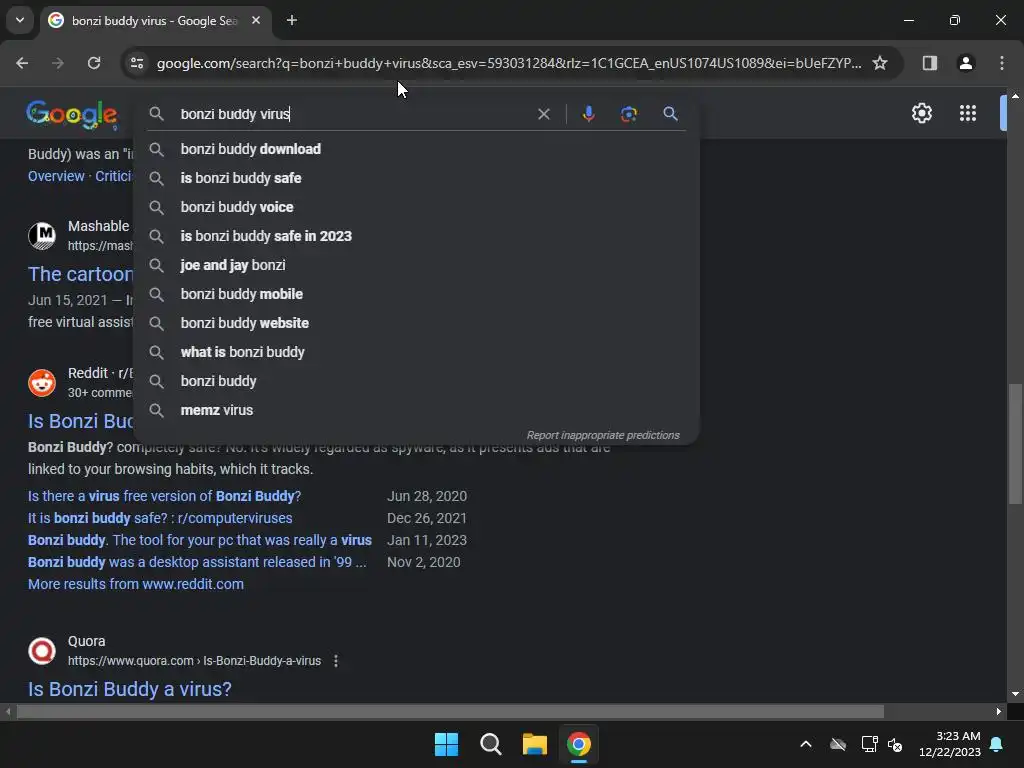Image resolution: width=1024 pixels, height=768 pixels.
Task: Open "desktop assistant released in '99" link
Action: (197, 562)
